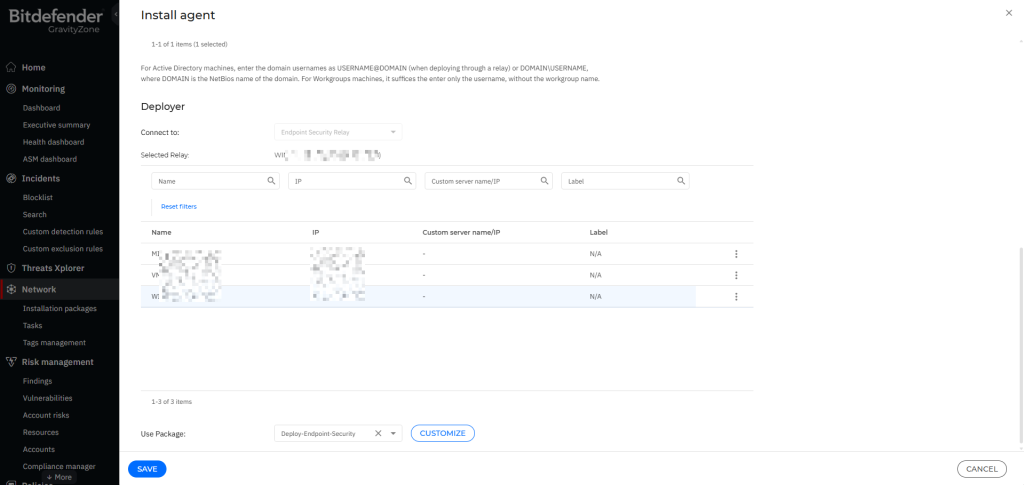This screenshot has width=1024, height=485.
Task: Click the Home icon in the sidebar
Action: 11,67
